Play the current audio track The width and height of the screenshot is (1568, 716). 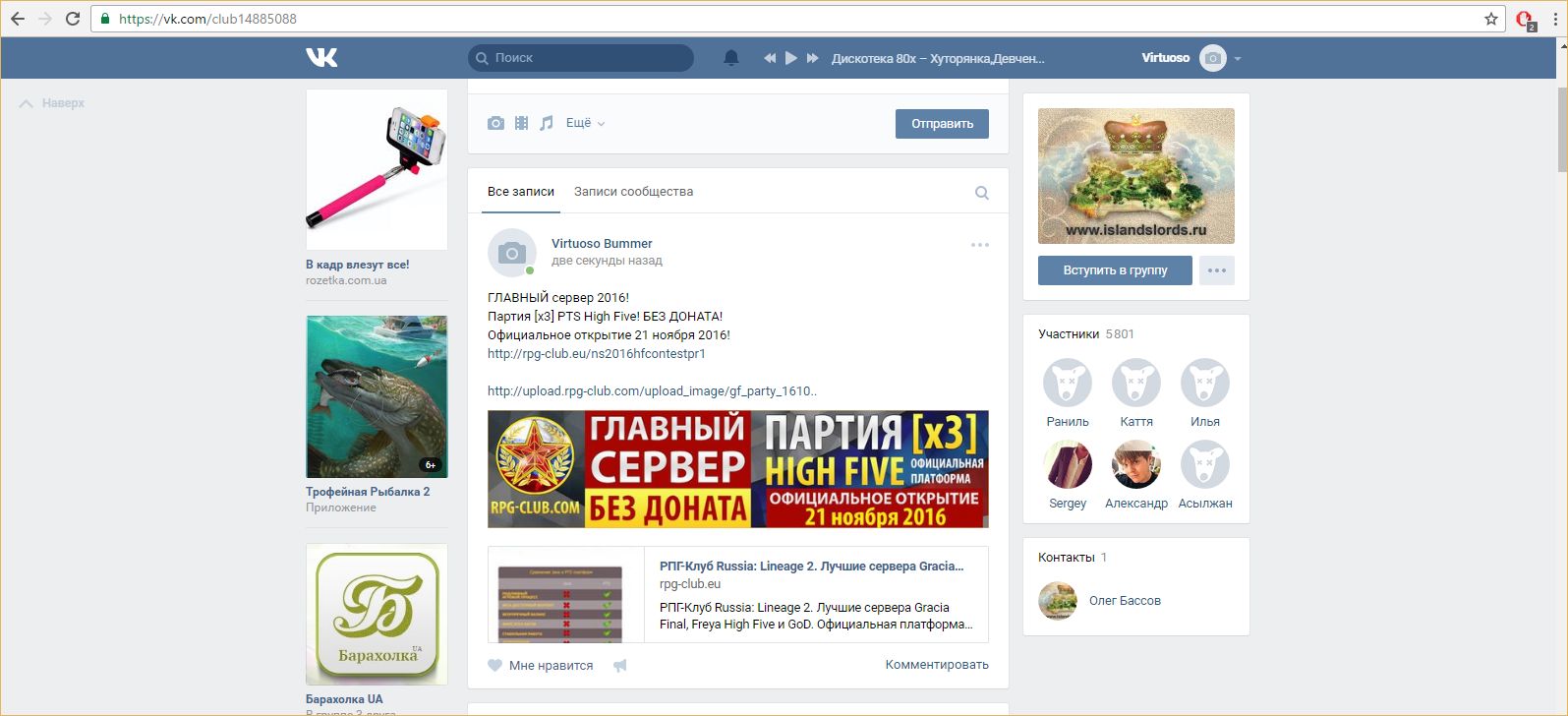click(x=791, y=58)
